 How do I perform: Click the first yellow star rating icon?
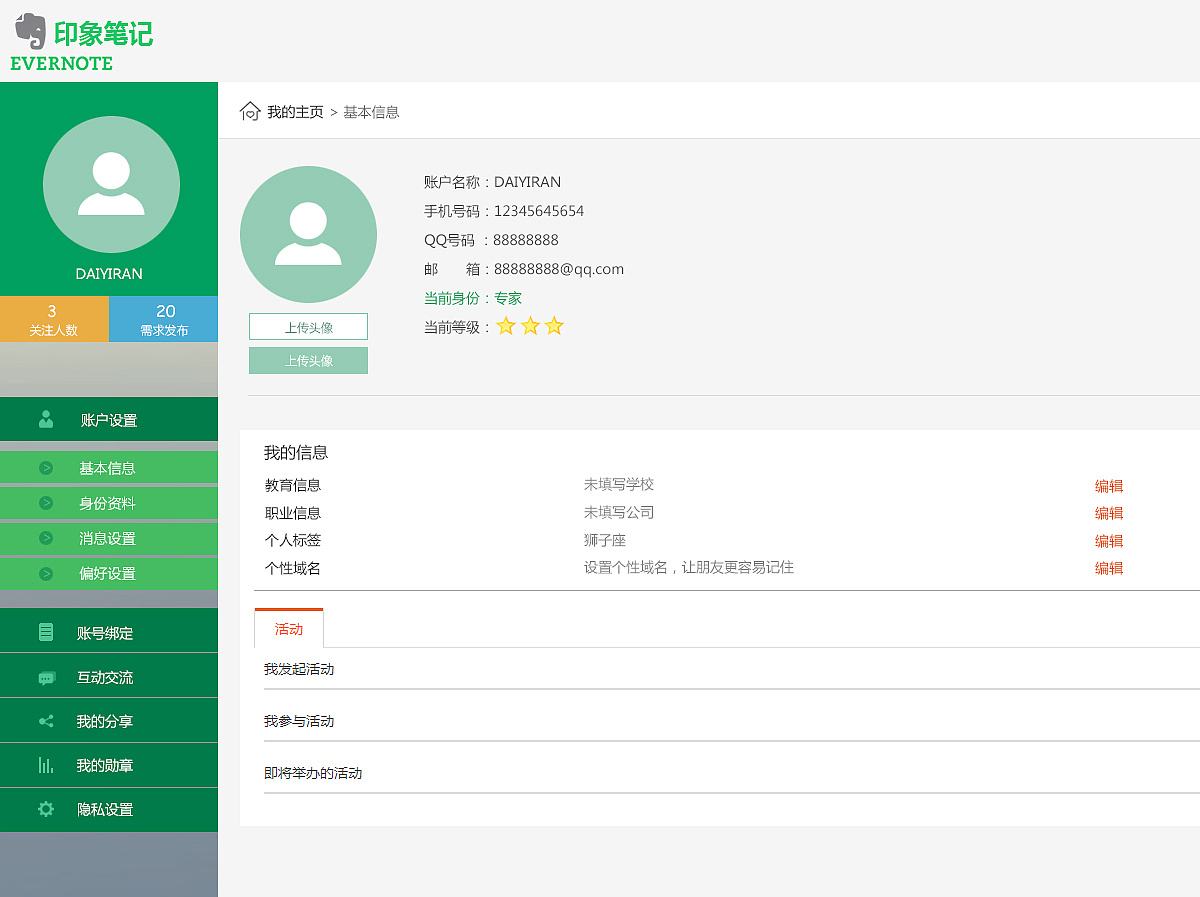coord(506,325)
